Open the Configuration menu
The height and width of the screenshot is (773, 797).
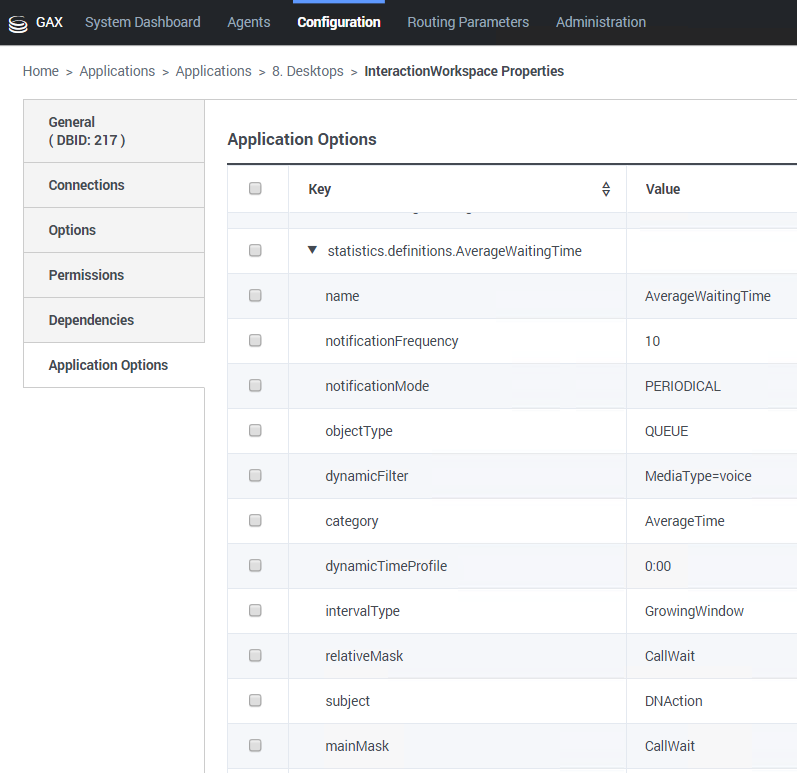339,22
